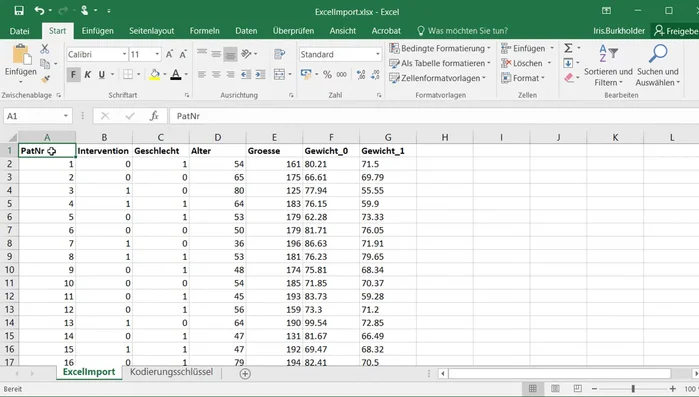Toggle italic formatting K button

[x=88, y=74]
